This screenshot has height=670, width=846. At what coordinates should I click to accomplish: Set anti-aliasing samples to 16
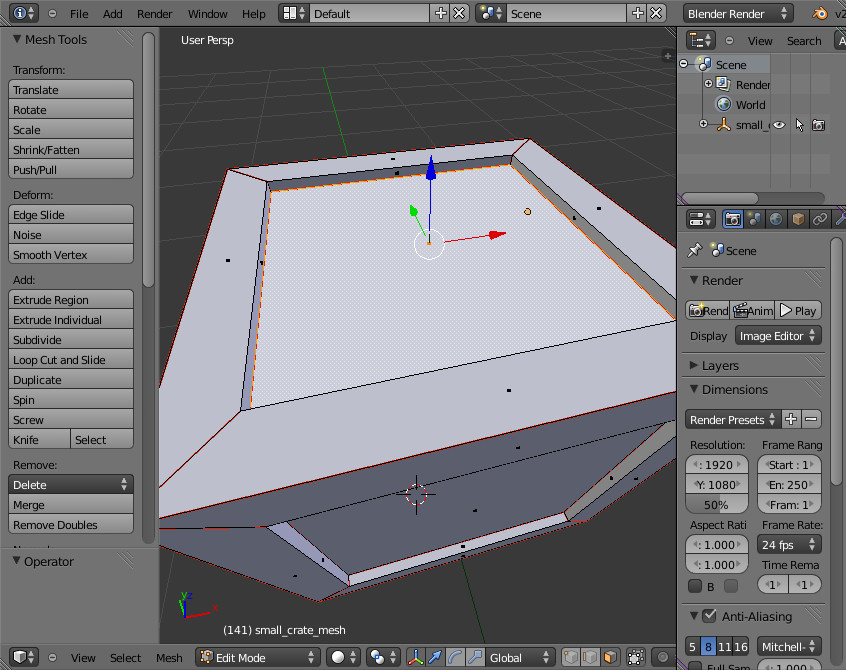tap(741, 646)
